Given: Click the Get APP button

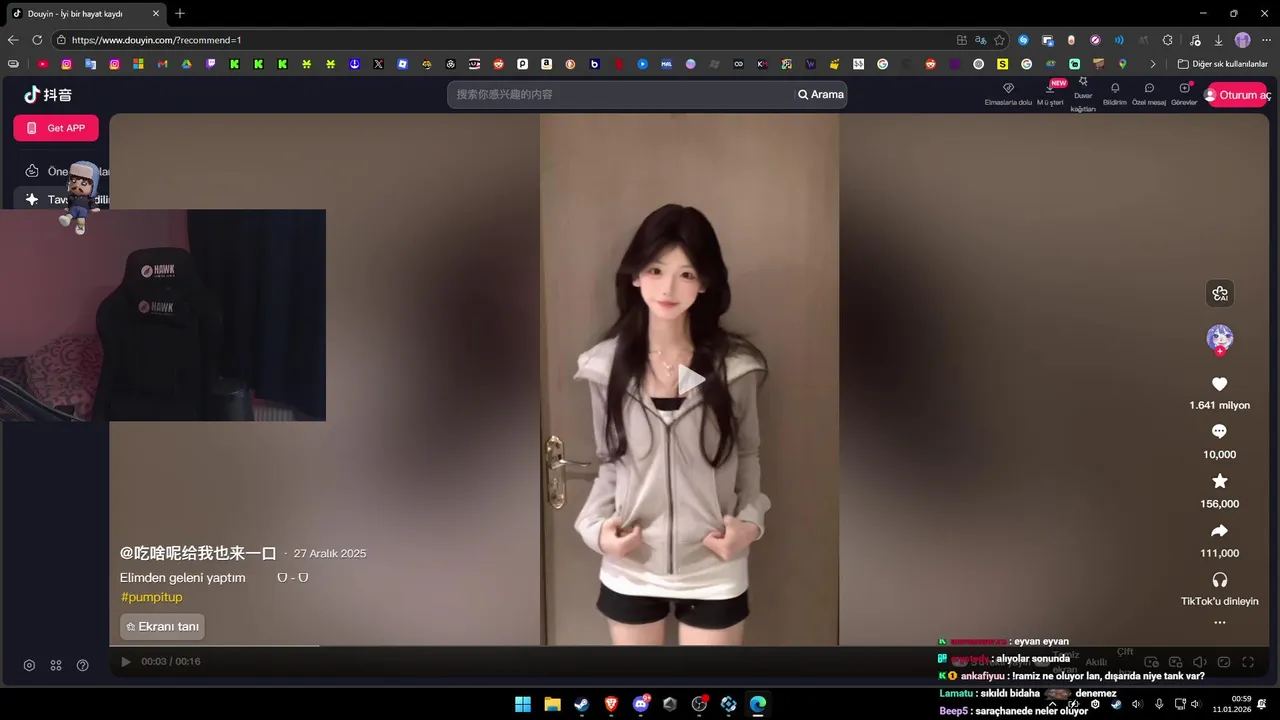Looking at the screenshot, I should pos(56,128).
